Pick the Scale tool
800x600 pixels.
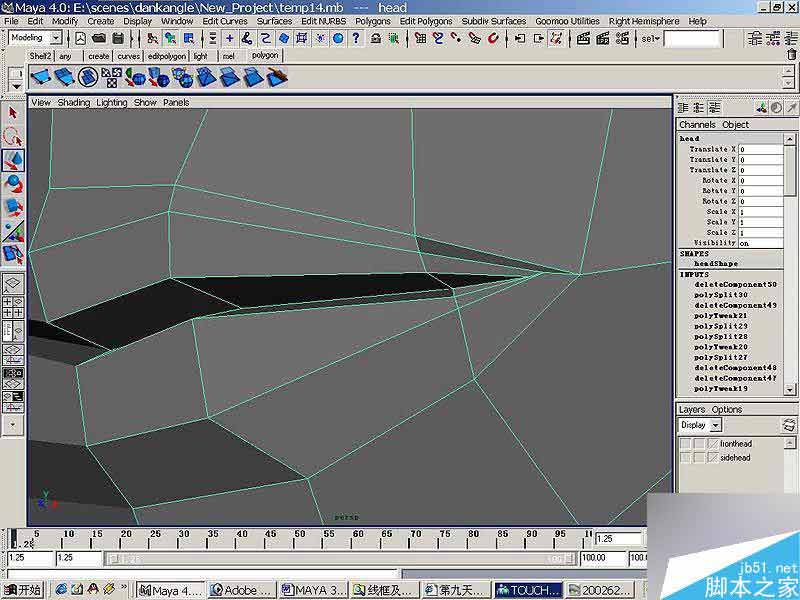pyautogui.click(x=13, y=207)
